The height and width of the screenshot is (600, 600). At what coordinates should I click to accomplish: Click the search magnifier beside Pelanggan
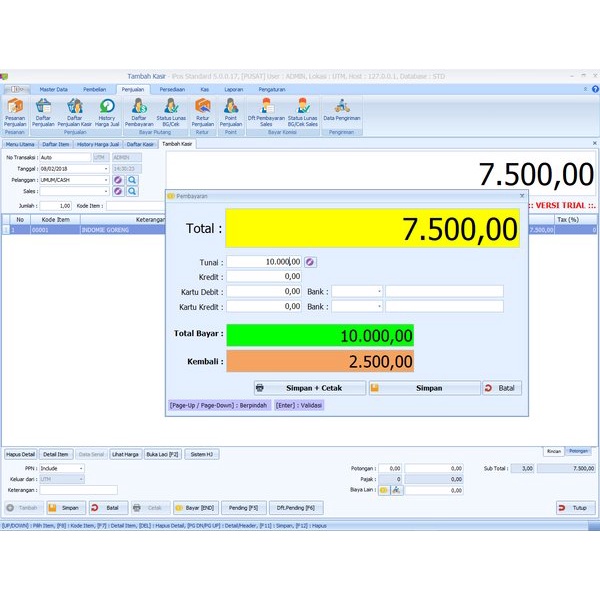pos(132,180)
